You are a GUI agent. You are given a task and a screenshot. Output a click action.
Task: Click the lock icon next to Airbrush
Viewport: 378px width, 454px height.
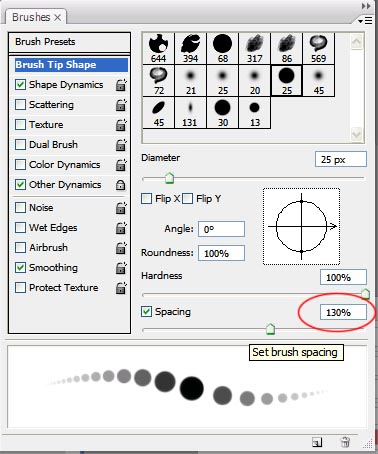click(121, 248)
